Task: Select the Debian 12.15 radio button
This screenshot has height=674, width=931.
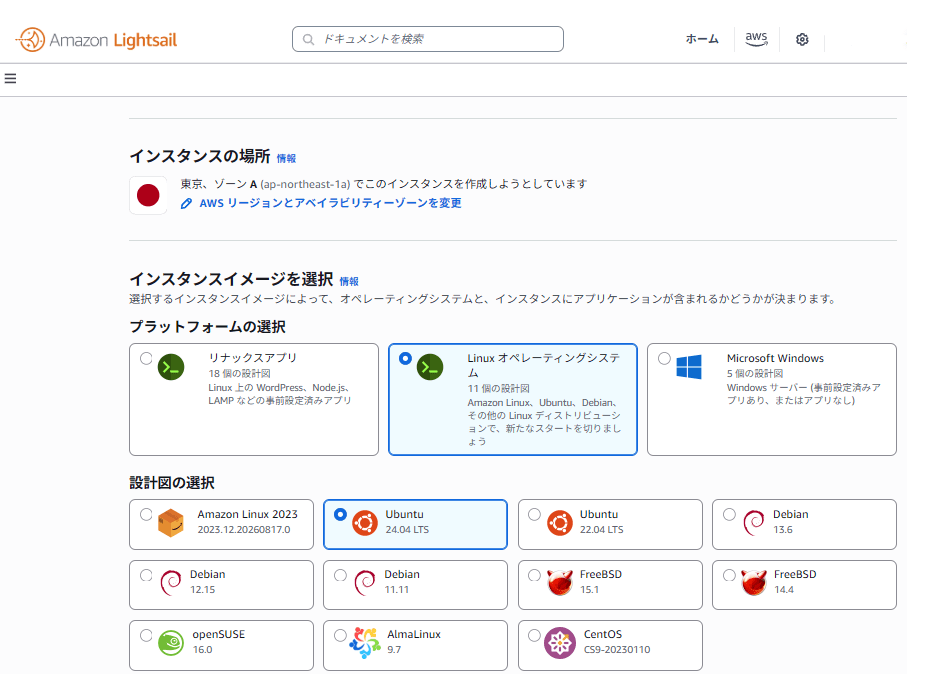Action: (146, 575)
